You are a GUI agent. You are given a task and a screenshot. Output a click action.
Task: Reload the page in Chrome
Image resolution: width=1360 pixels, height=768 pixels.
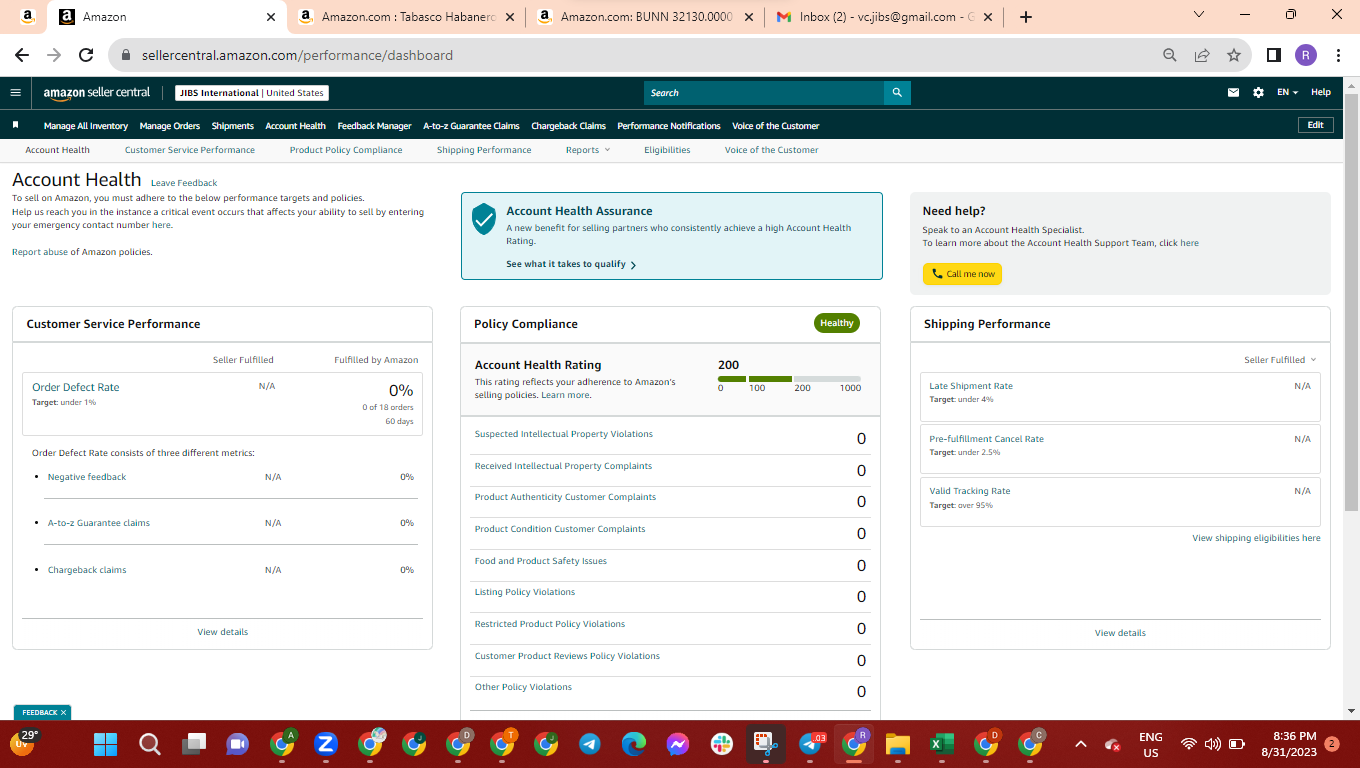click(x=86, y=56)
